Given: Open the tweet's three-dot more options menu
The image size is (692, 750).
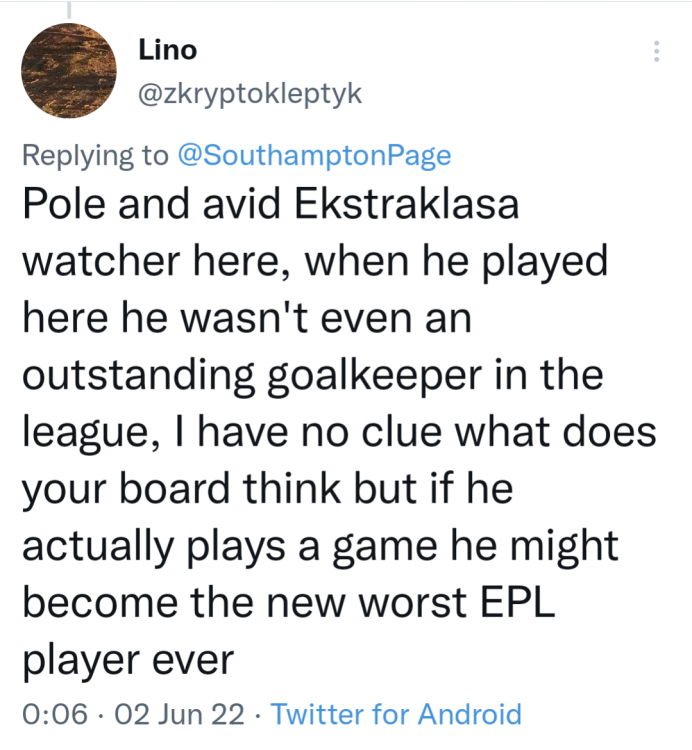Looking at the screenshot, I should (657, 50).
